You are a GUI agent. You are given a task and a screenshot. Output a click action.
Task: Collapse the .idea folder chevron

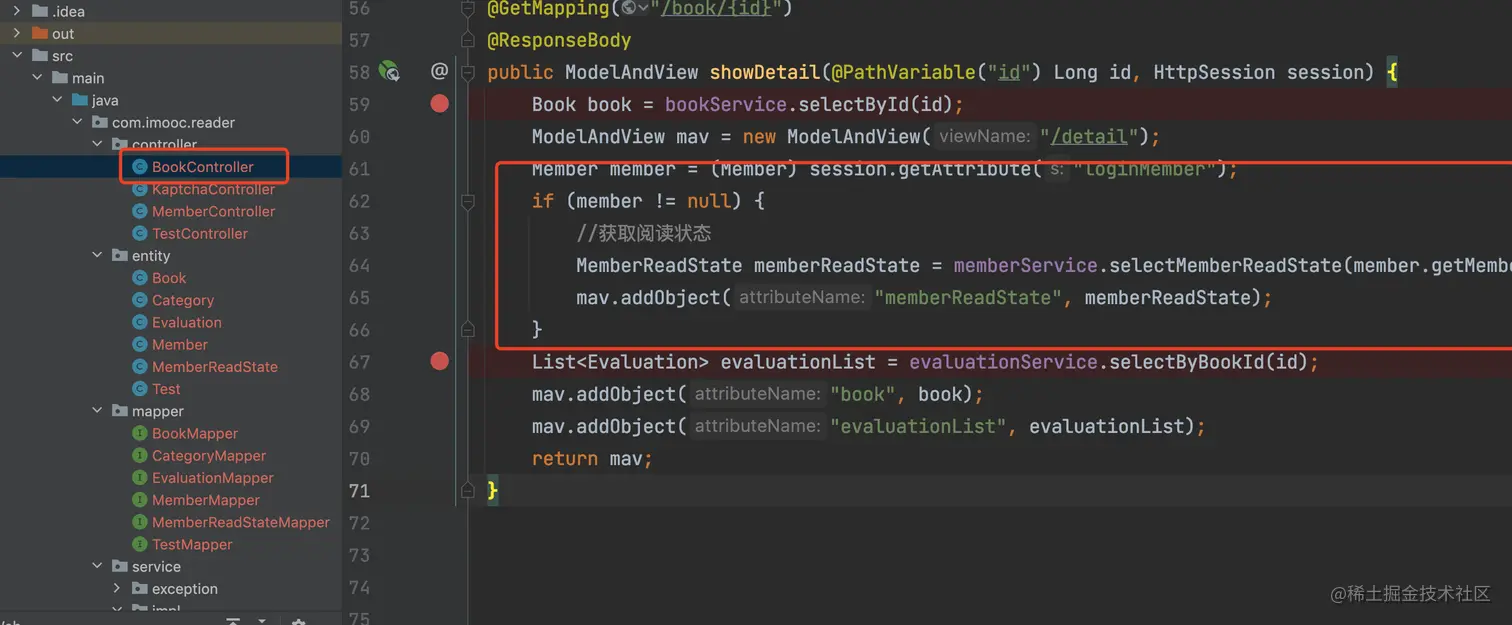click(17, 11)
